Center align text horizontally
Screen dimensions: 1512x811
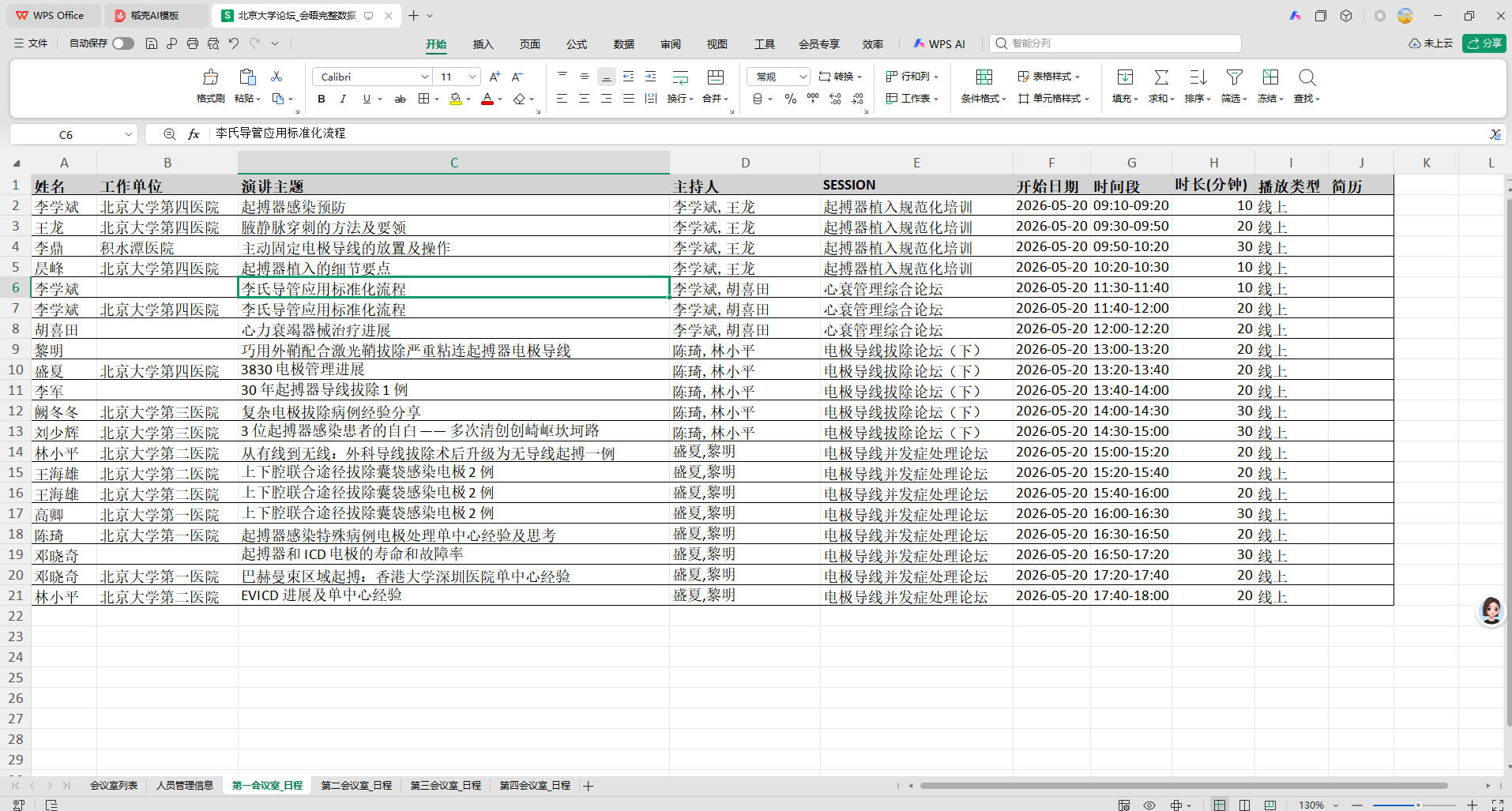point(584,99)
